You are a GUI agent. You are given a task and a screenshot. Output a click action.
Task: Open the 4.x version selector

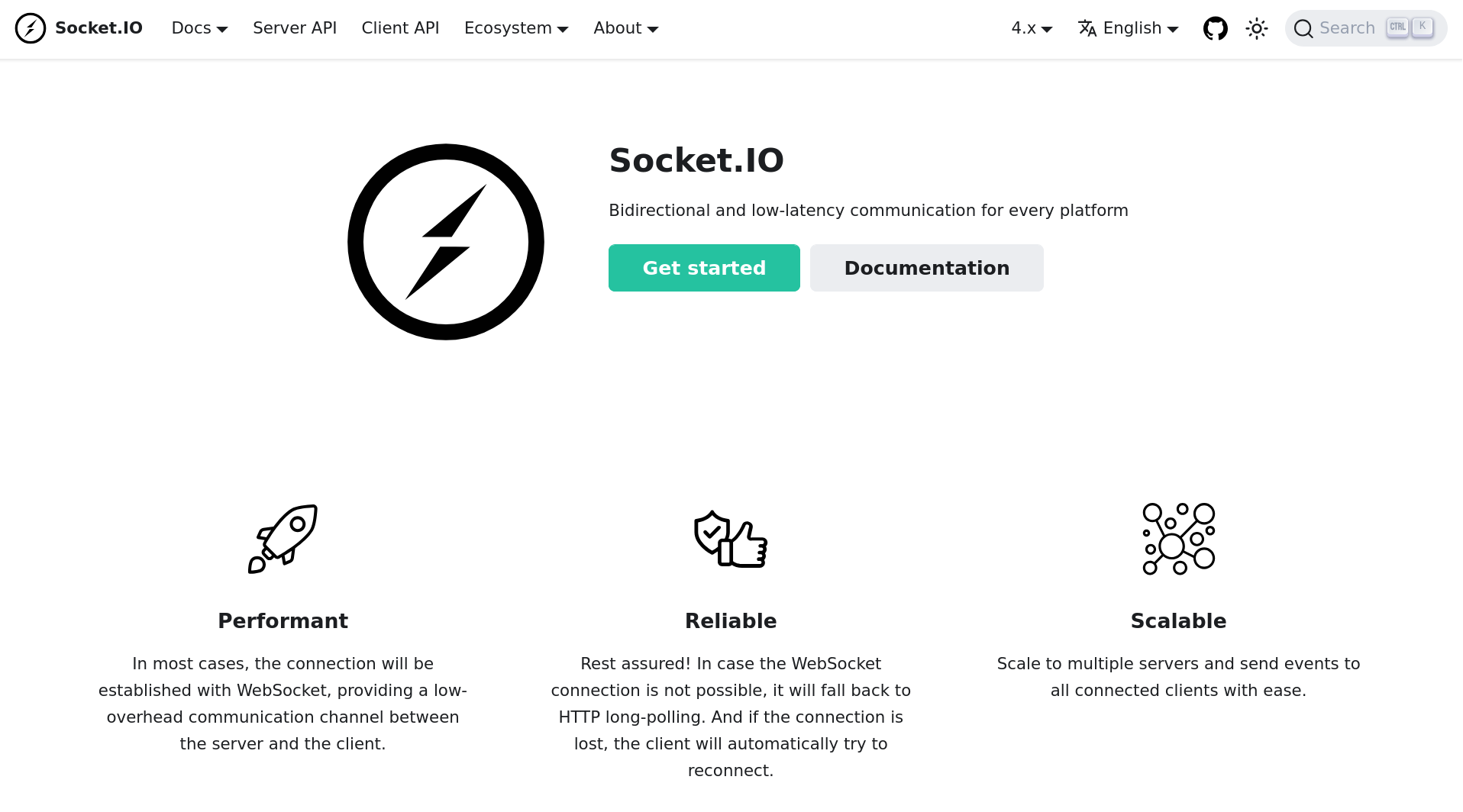[1032, 28]
